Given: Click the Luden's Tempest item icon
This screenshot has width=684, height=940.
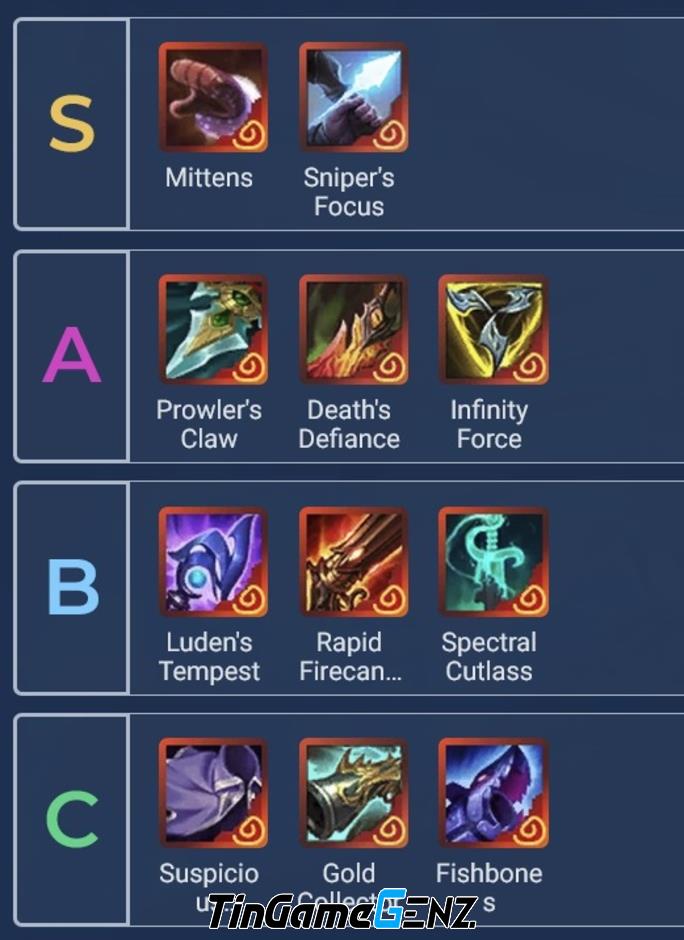Looking at the screenshot, I should click(x=213, y=562).
